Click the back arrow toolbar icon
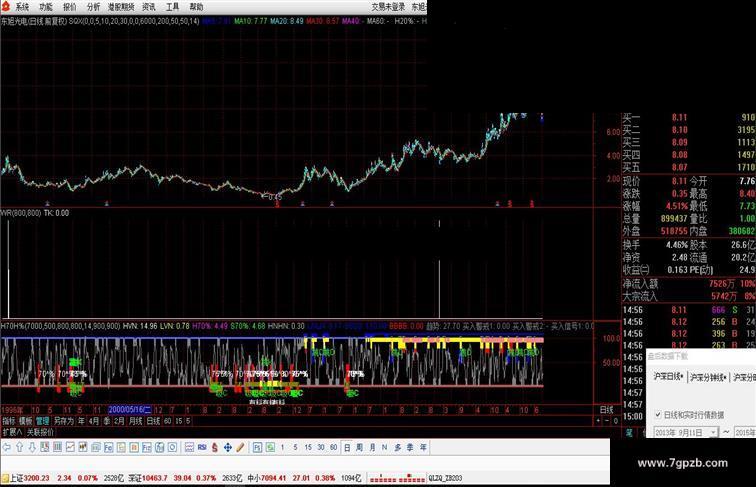Screen dimensions: 756x487 7,447
